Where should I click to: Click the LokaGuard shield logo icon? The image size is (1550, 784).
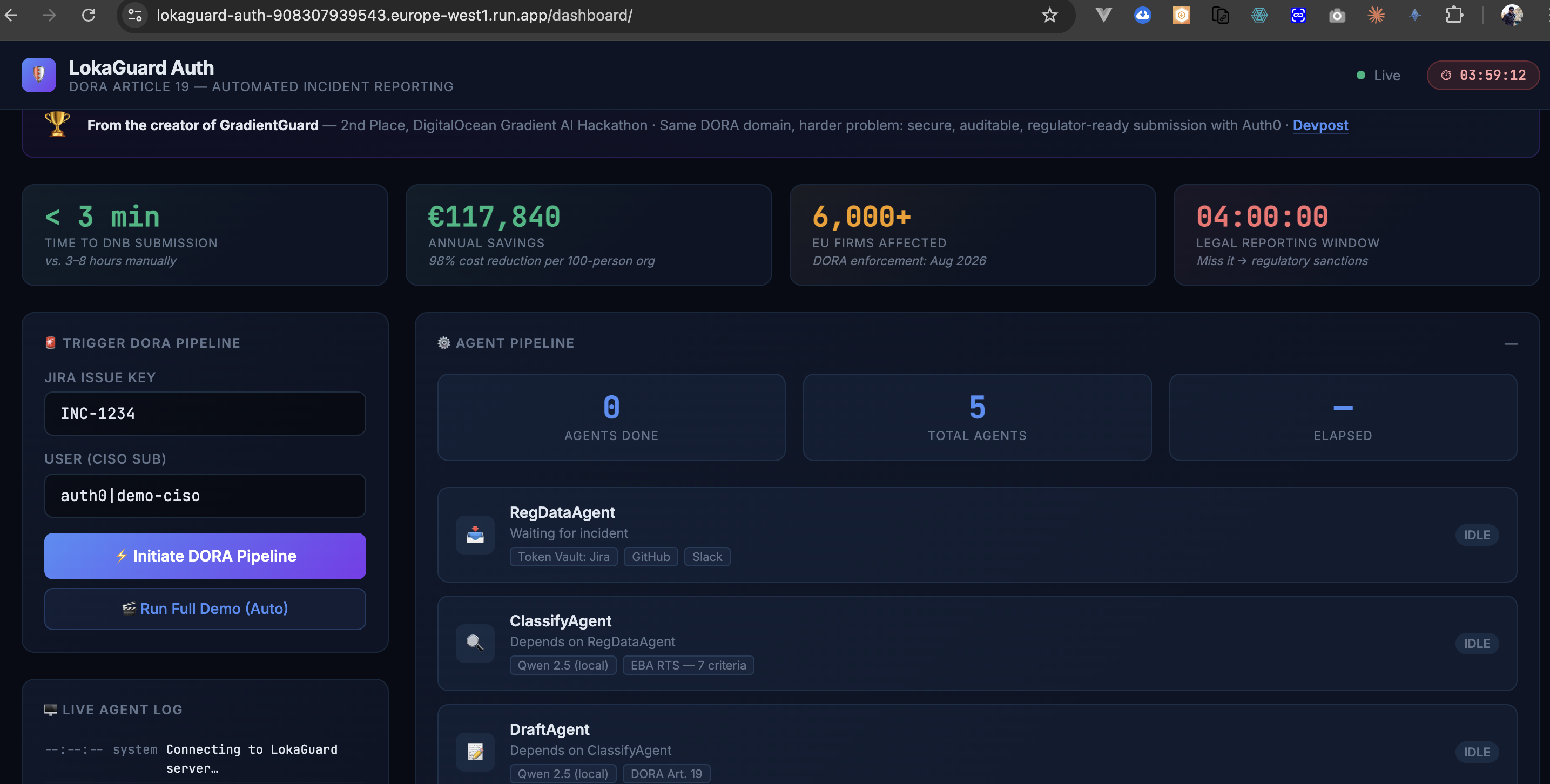[38, 75]
